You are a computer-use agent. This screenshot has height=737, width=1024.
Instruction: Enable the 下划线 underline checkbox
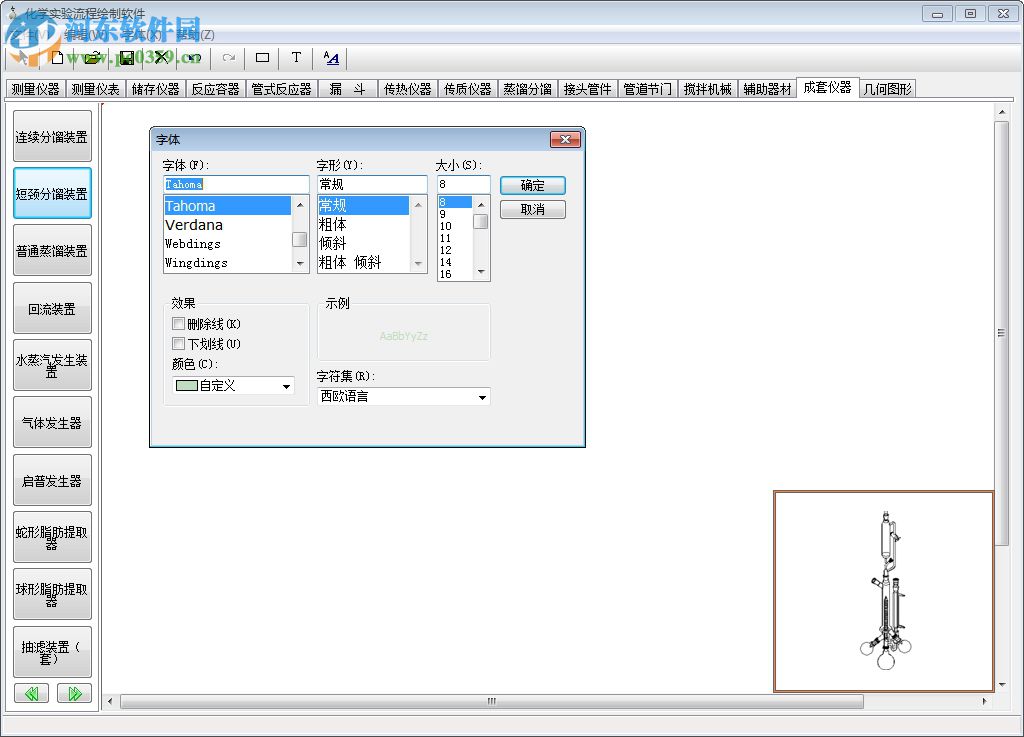[x=178, y=341]
